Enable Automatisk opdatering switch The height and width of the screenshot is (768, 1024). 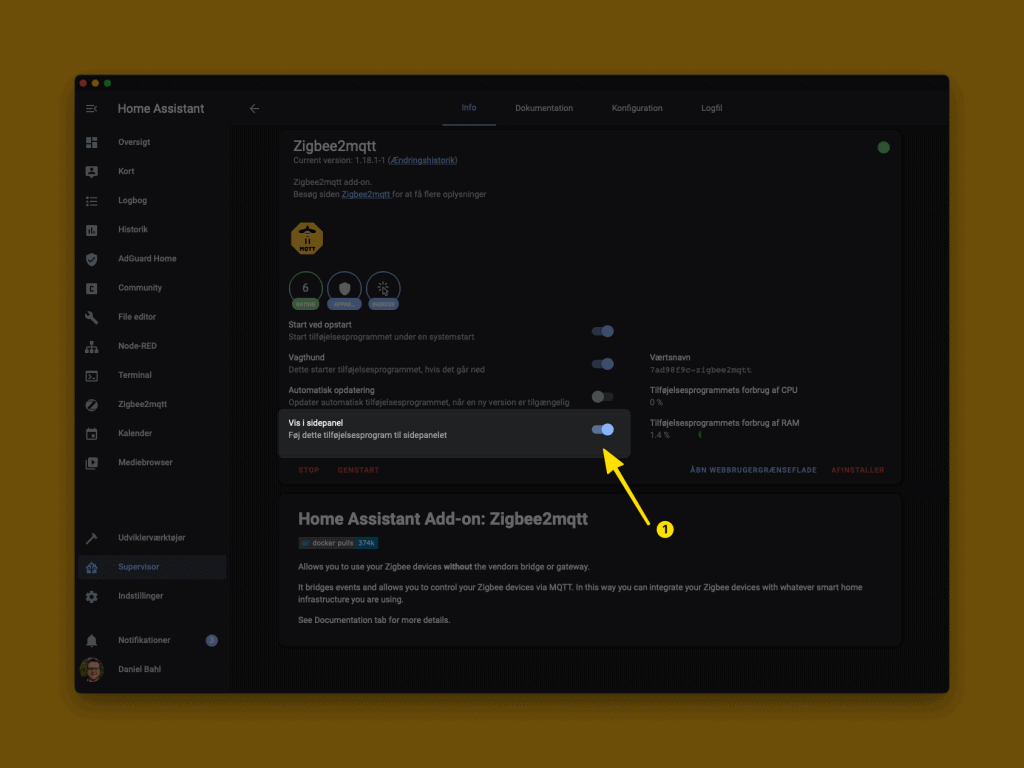coord(602,396)
